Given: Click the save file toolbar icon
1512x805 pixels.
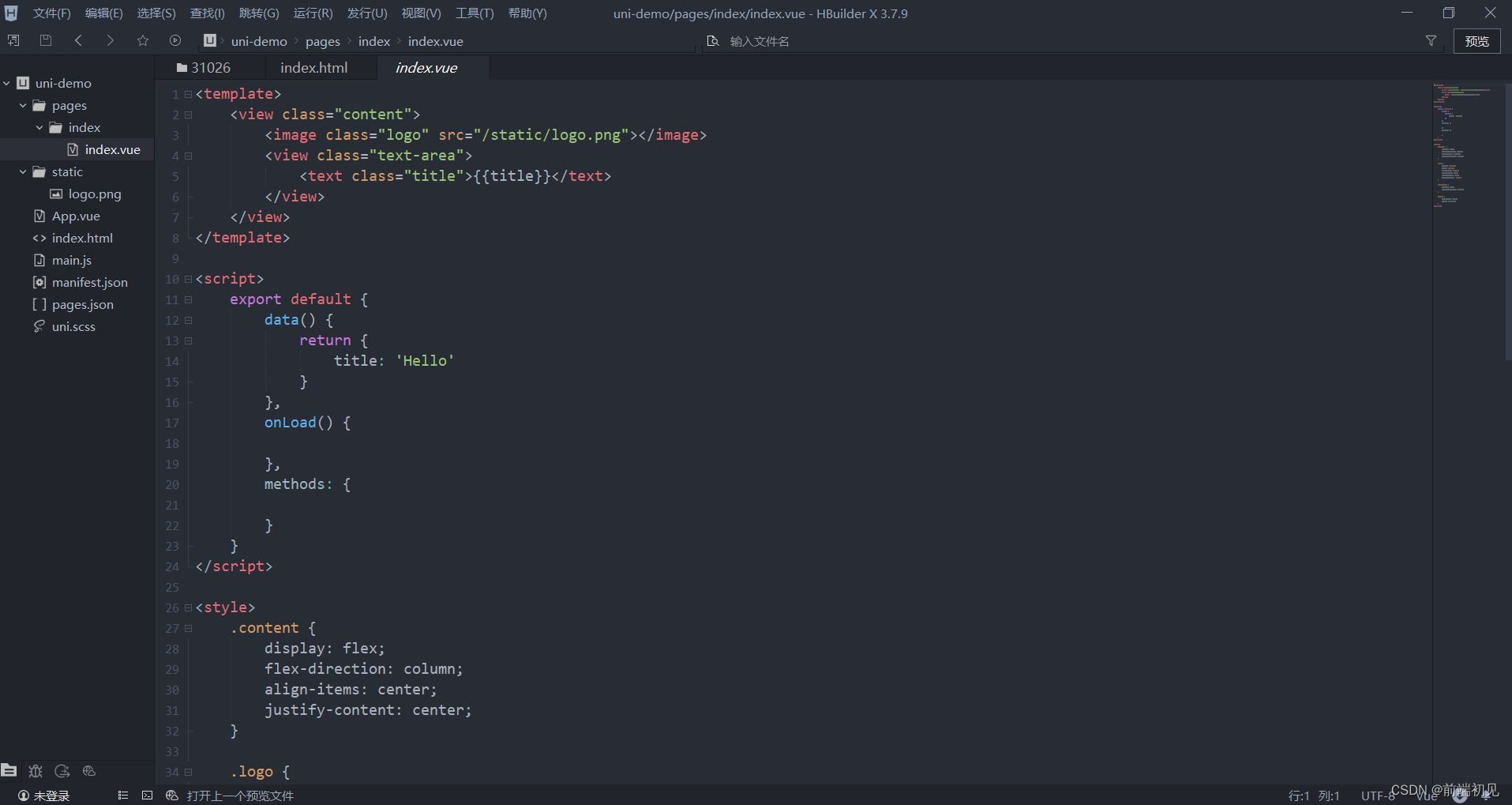Looking at the screenshot, I should 46,40.
